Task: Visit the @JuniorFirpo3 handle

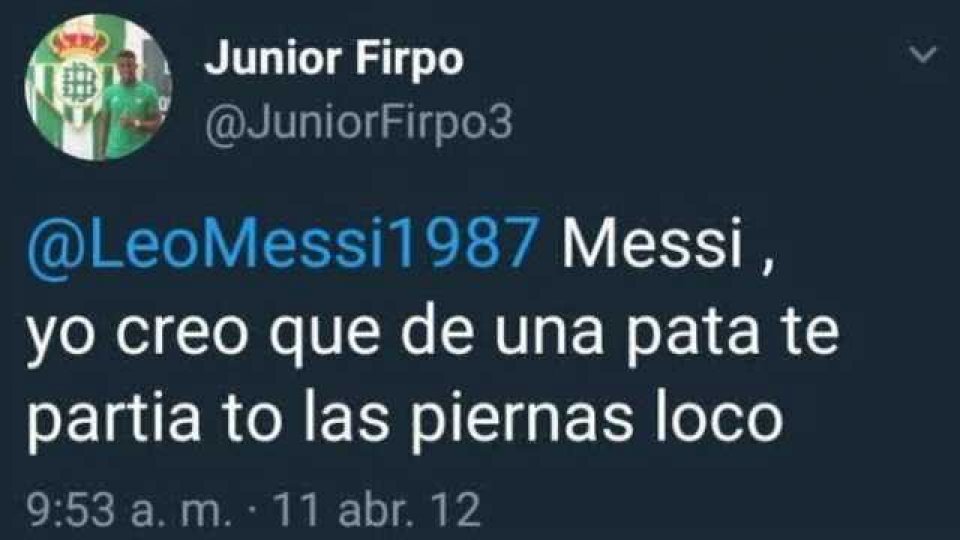Action: (x=358, y=124)
